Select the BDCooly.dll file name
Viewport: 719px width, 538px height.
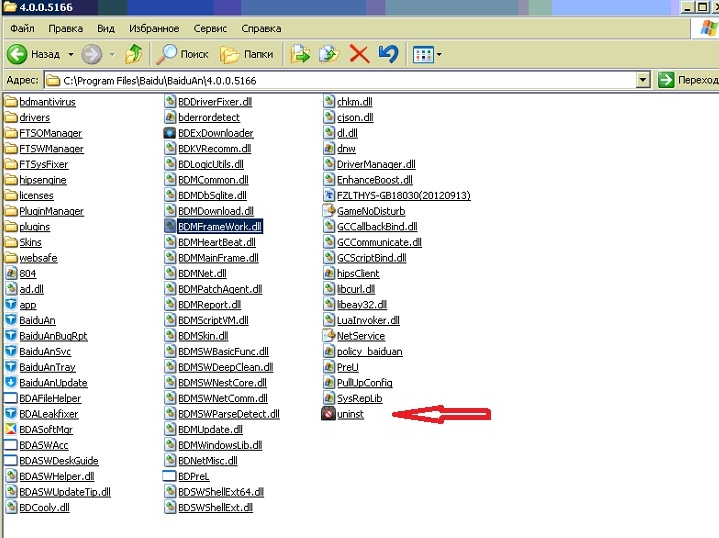pos(44,507)
